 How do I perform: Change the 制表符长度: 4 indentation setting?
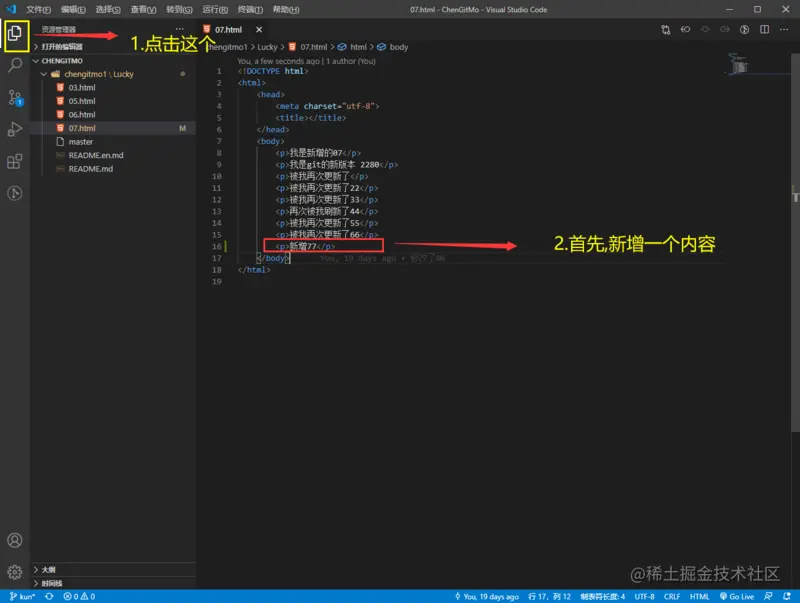(603, 596)
